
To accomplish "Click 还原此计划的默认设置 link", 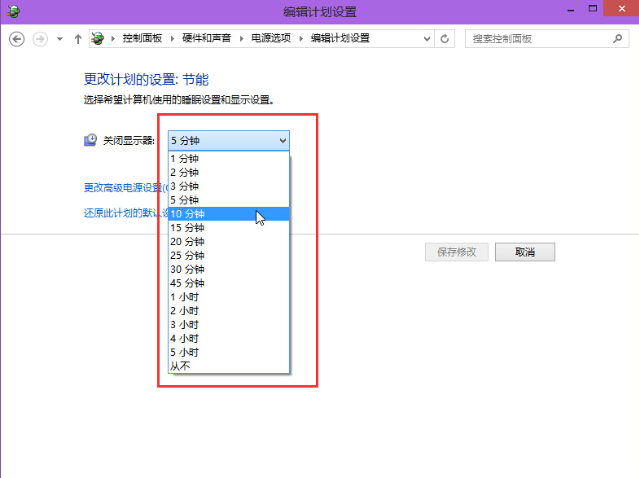I will click(122, 213).
